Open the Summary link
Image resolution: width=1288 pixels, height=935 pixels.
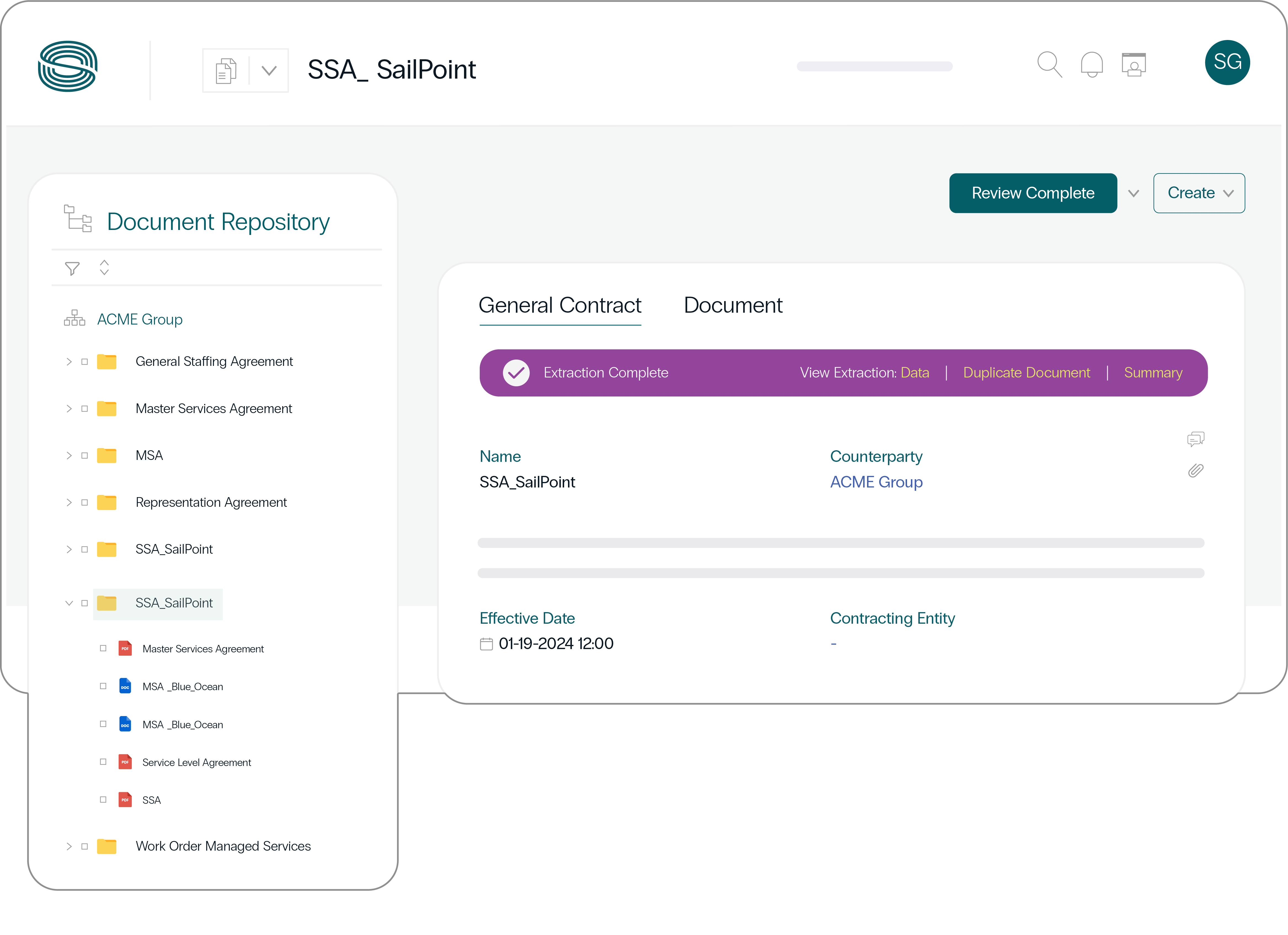tap(1153, 373)
